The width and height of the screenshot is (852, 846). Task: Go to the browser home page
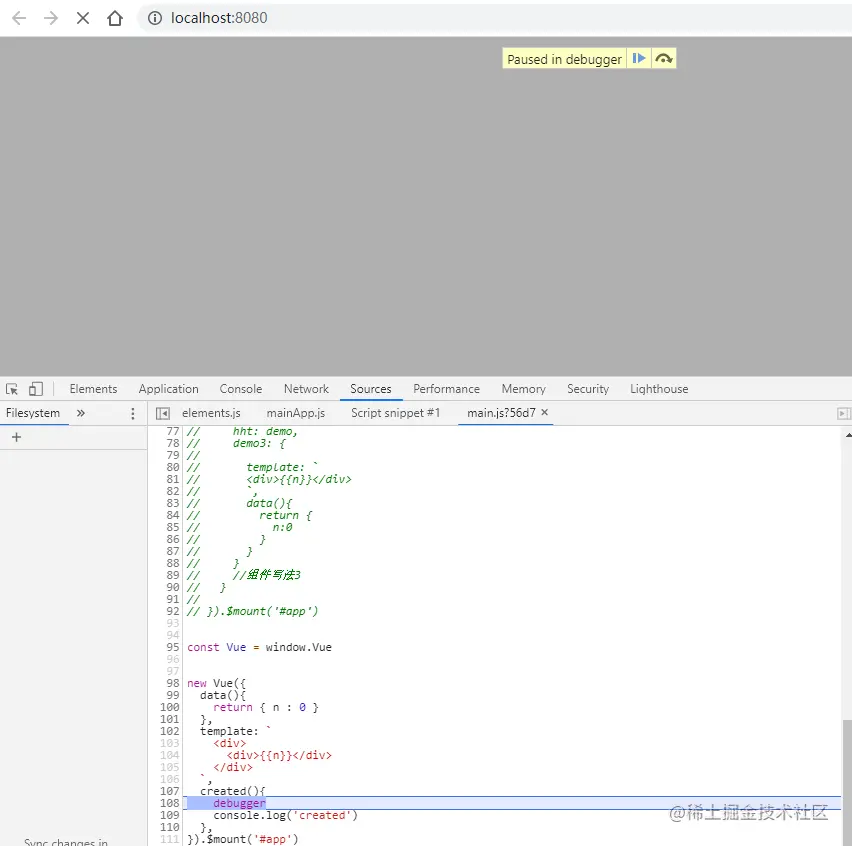point(115,18)
